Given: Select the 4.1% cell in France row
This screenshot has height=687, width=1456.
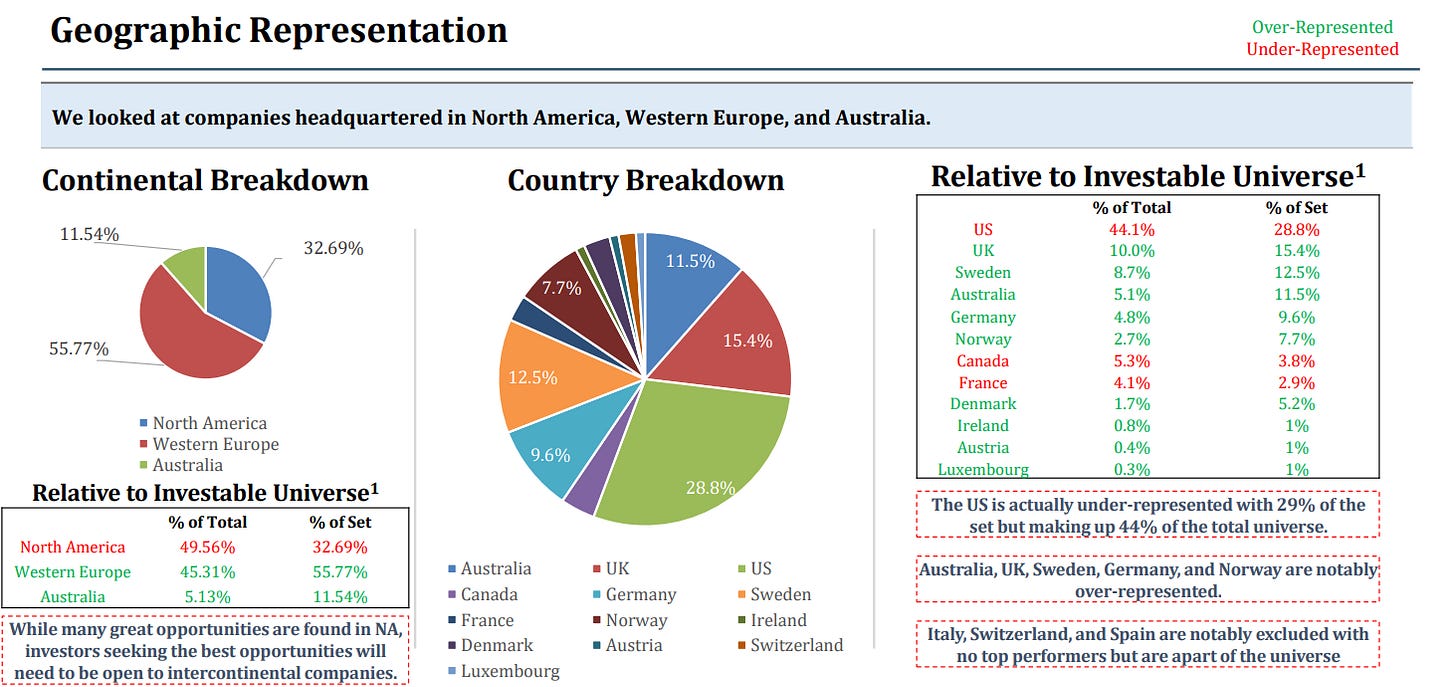Looking at the screenshot, I should coord(1131,383).
